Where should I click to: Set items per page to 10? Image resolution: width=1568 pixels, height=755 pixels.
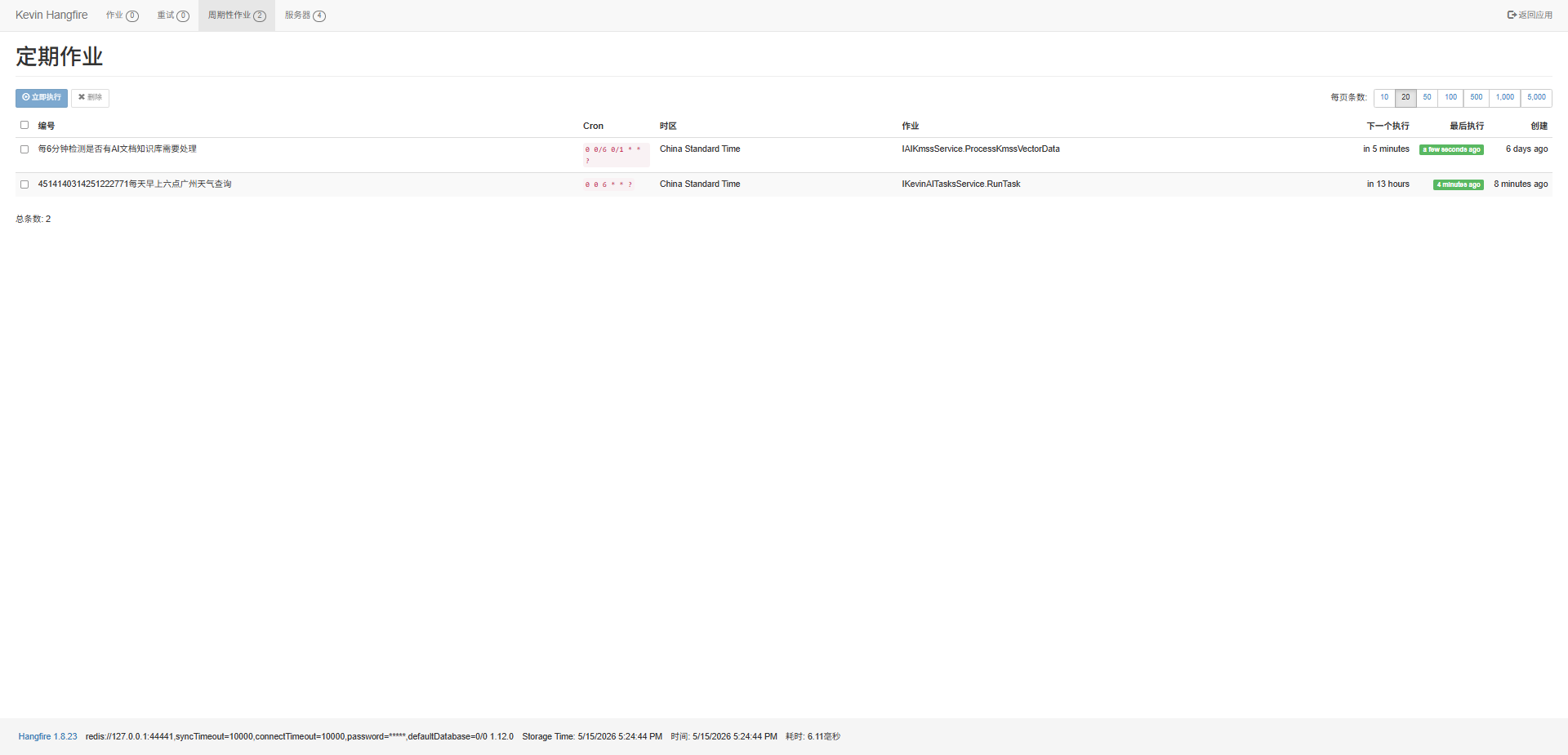pos(1384,98)
